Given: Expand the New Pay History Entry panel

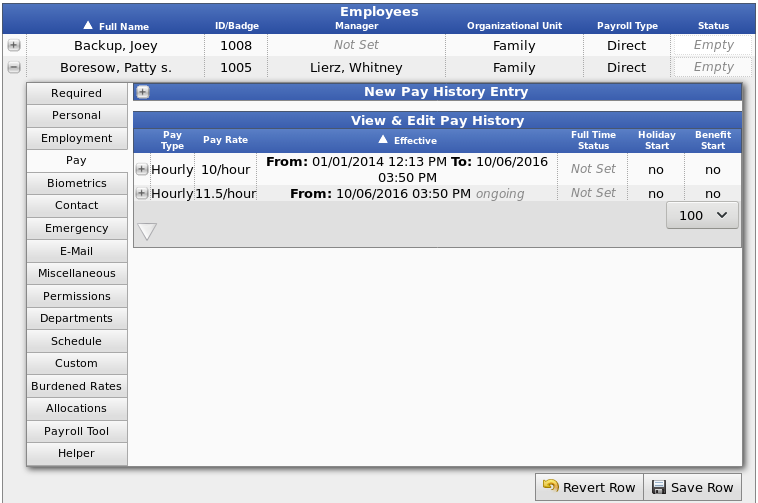Looking at the screenshot, I should pyautogui.click(x=143, y=92).
